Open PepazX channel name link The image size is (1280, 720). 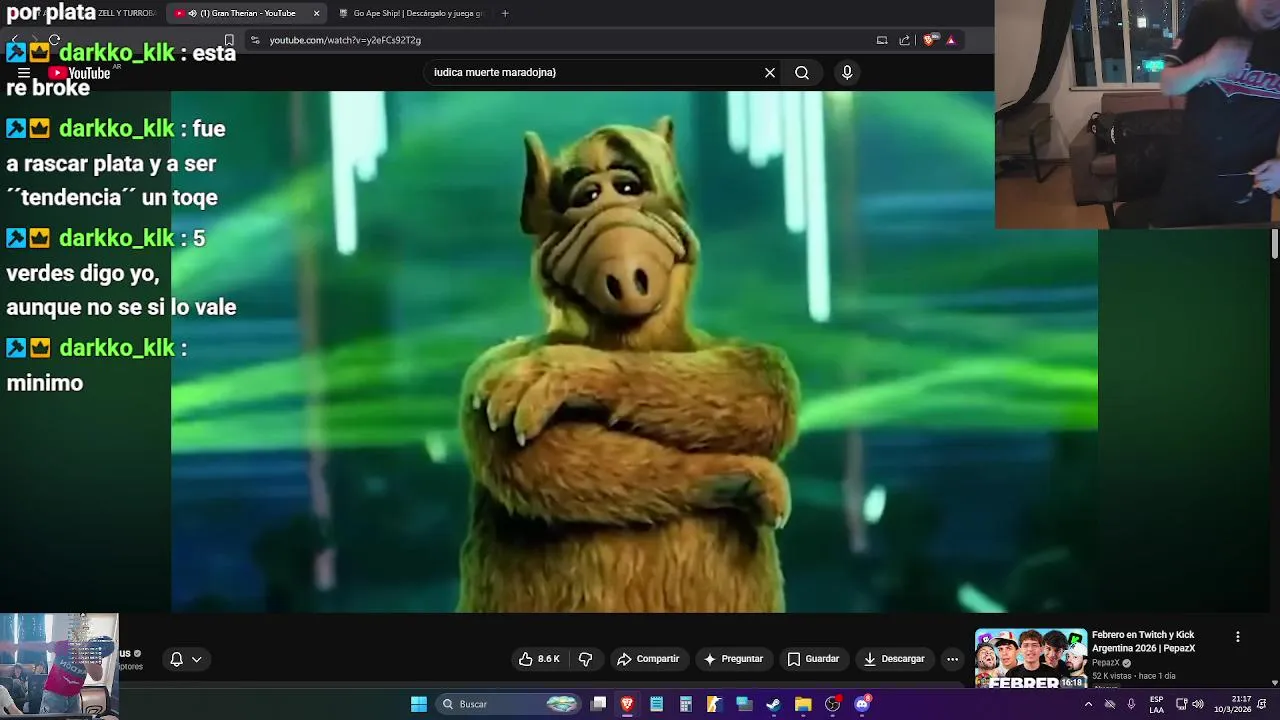[1105, 663]
